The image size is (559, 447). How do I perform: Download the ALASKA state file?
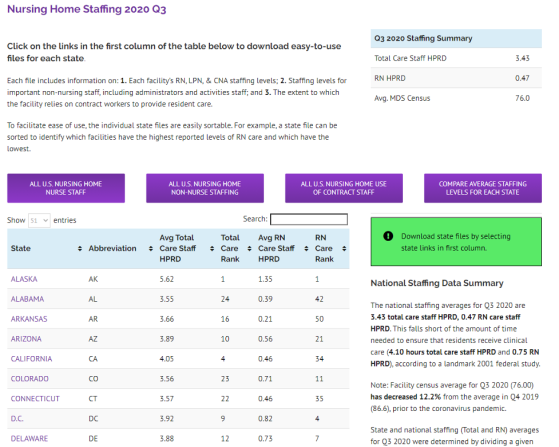click(24, 279)
